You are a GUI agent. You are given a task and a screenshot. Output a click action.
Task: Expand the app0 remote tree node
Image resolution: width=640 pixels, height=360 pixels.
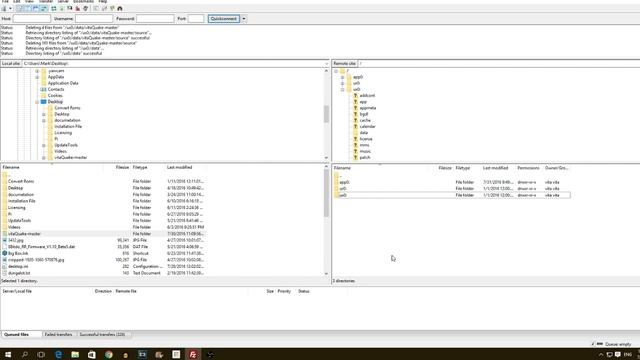pyautogui.click(x=342, y=77)
